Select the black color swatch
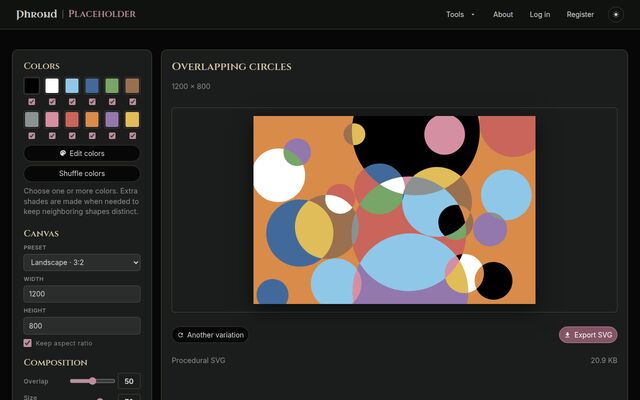Image resolution: width=640 pixels, height=400 pixels. [32, 86]
